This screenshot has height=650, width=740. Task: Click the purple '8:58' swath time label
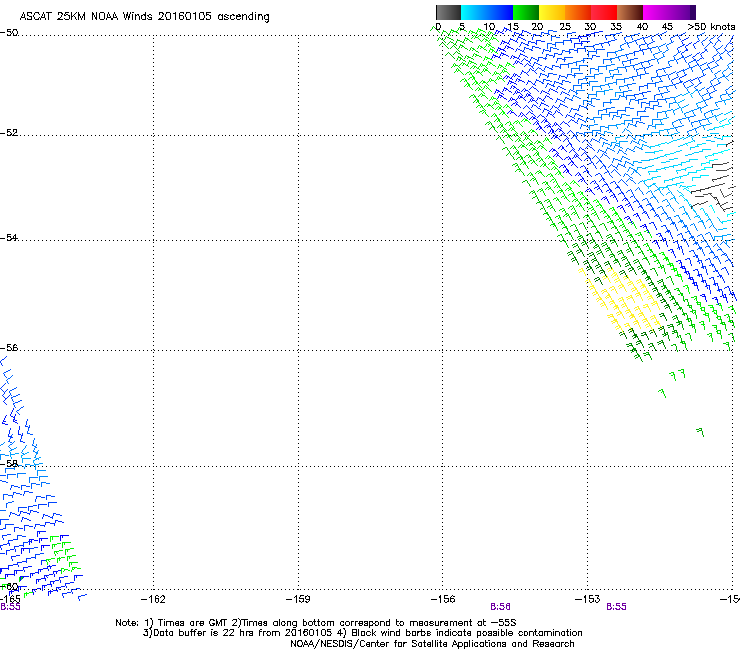(500, 607)
